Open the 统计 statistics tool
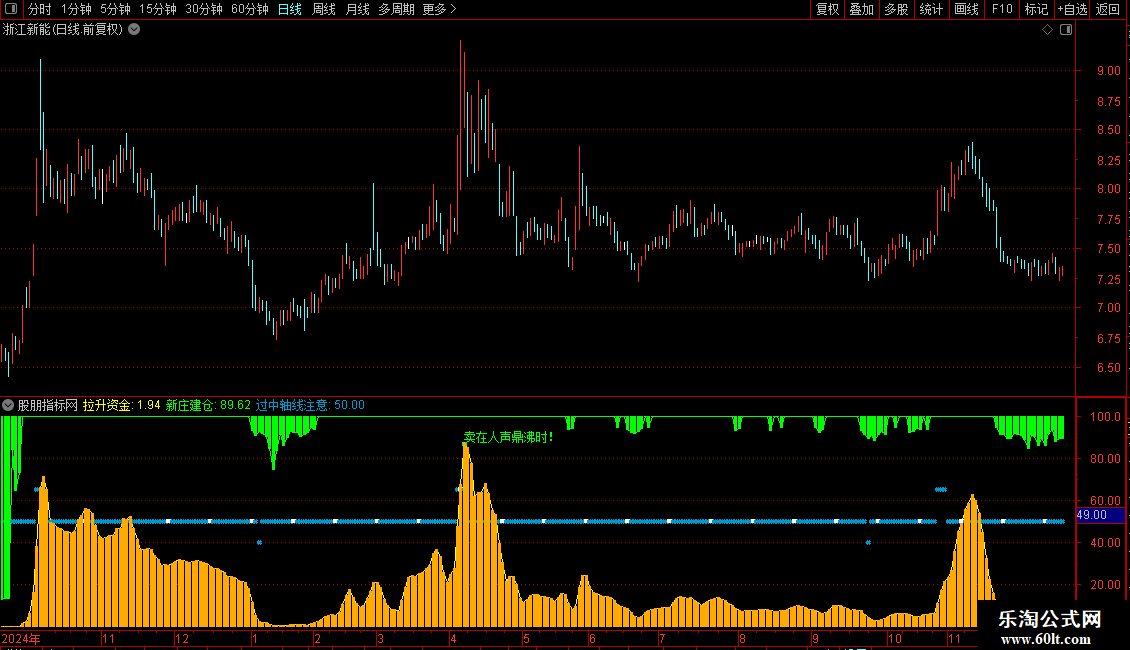The image size is (1130, 650). click(x=931, y=9)
